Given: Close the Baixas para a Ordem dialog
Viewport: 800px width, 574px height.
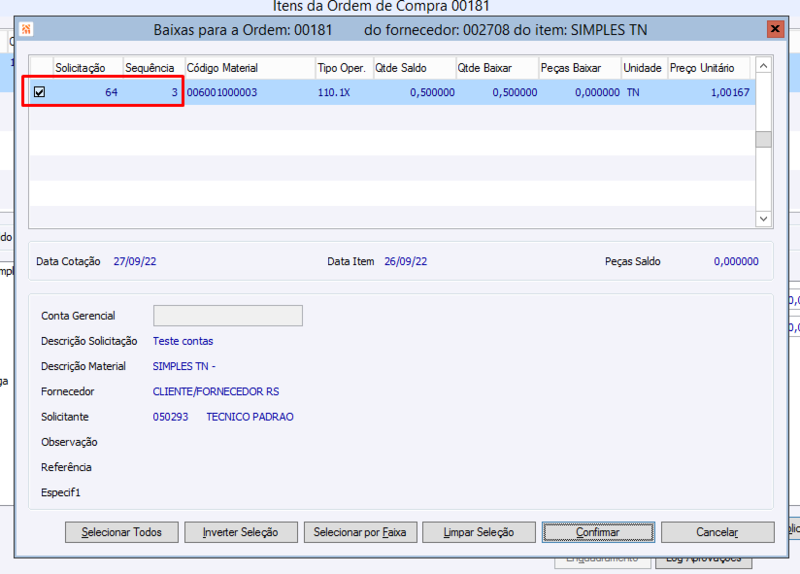Looking at the screenshot, I should (x=775, y=29).
